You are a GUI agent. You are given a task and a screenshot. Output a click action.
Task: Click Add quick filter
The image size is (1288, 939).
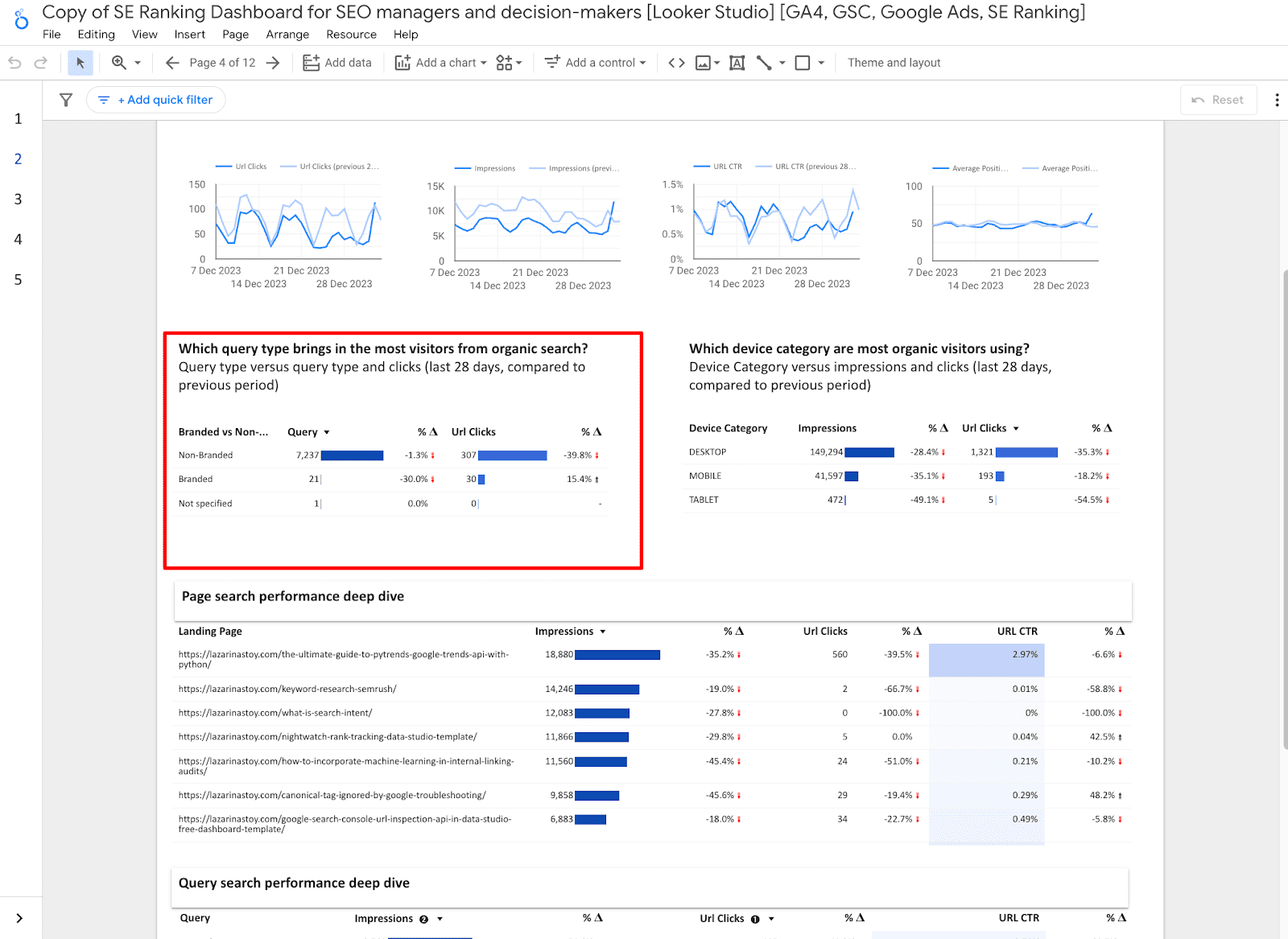(x=156, y=99)
